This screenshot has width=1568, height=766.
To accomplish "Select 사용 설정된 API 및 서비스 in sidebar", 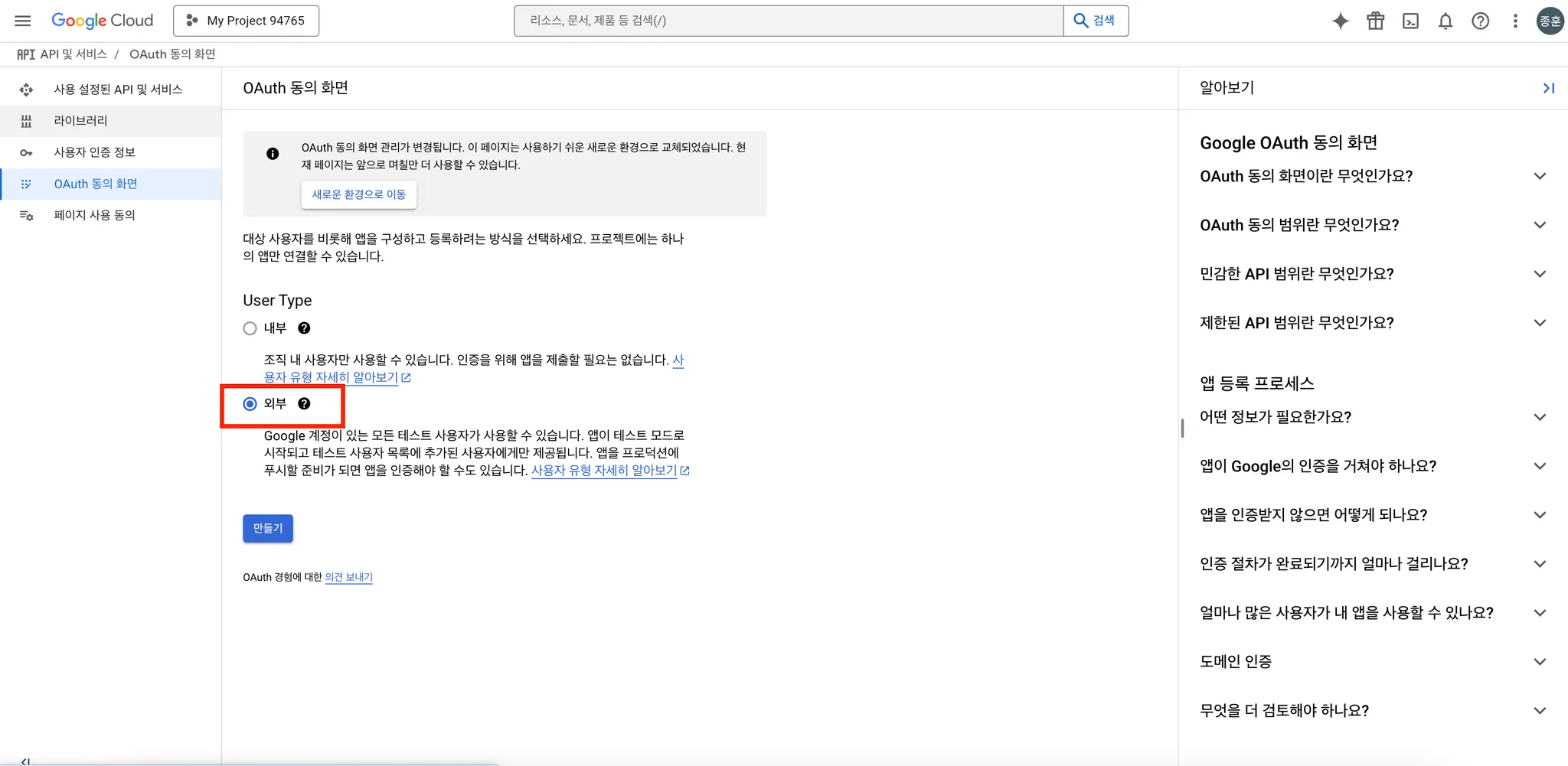I will pos(110,90).
